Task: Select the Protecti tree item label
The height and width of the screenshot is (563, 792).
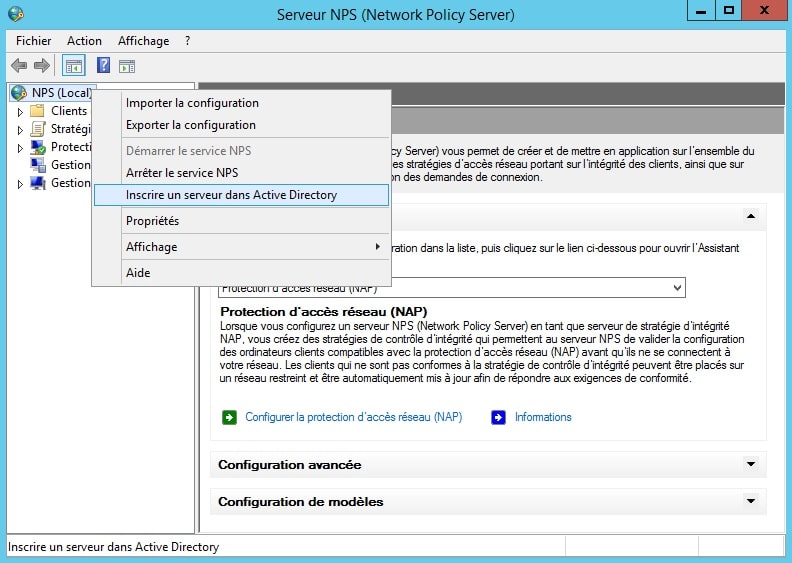Action: (71, 147)
